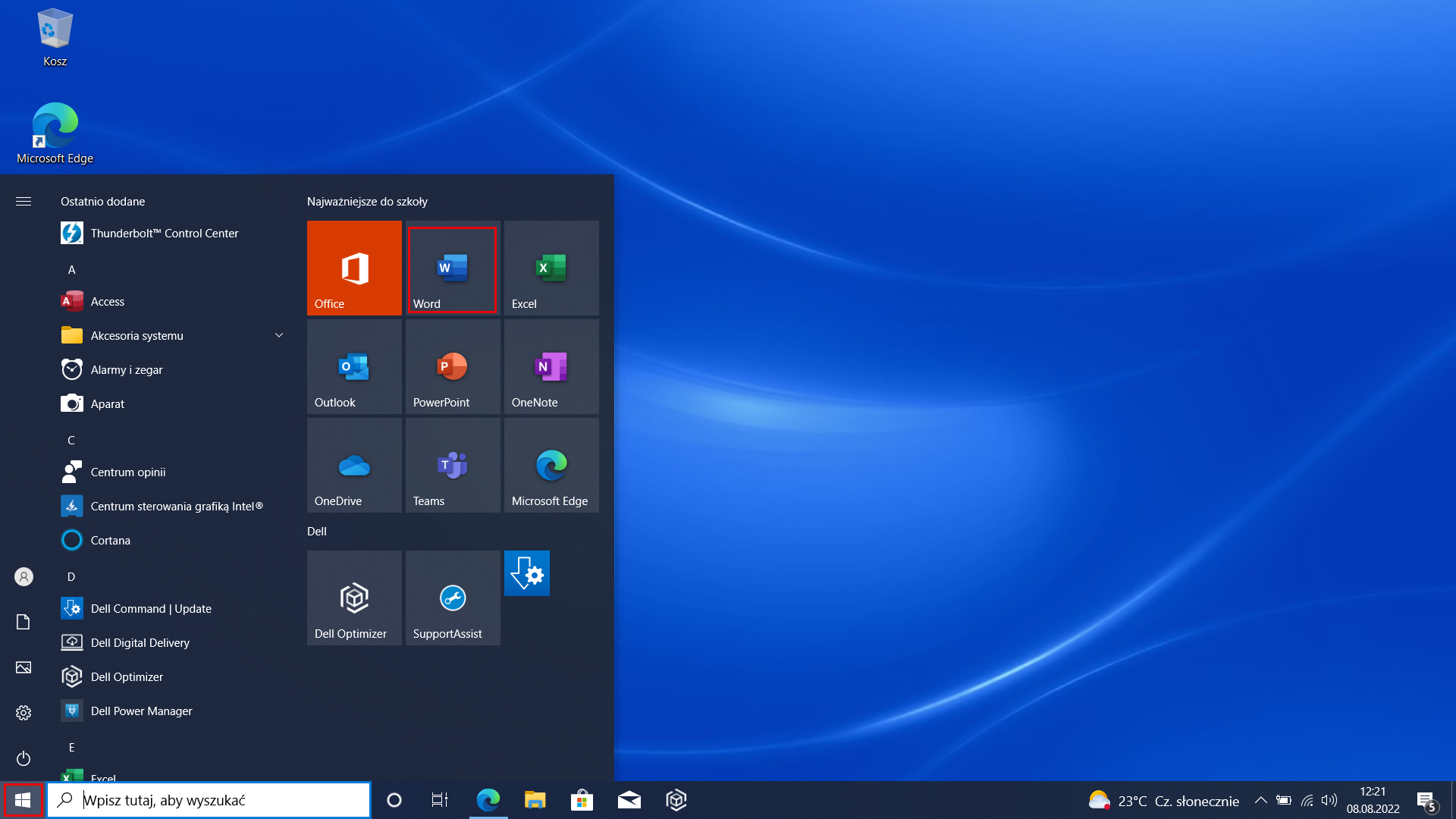
Task: Launch Access from the app list
Action: click(174, 301)
